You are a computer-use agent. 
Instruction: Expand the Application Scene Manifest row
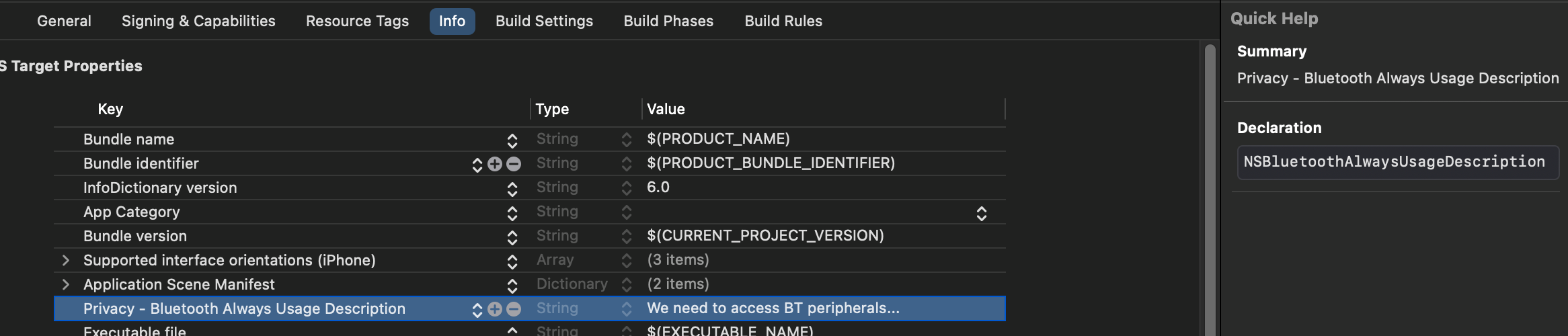pos(65,284)
